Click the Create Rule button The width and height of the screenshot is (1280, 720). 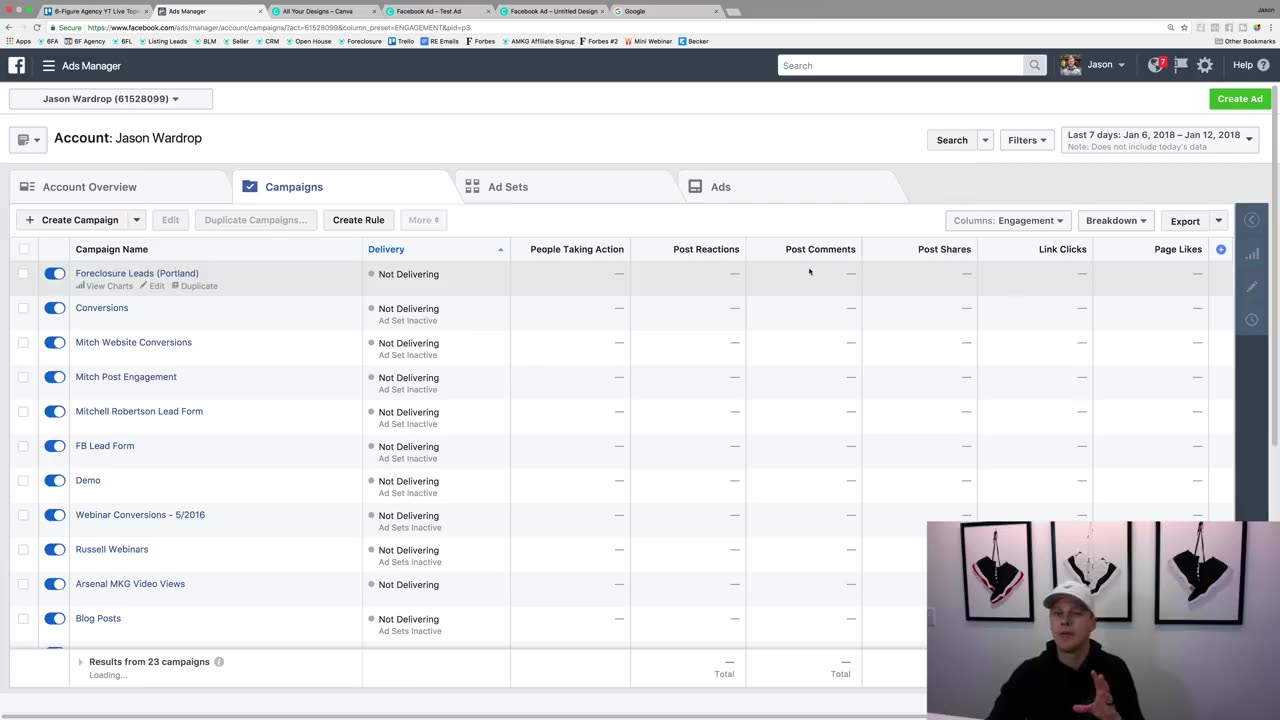coord(358,220)
